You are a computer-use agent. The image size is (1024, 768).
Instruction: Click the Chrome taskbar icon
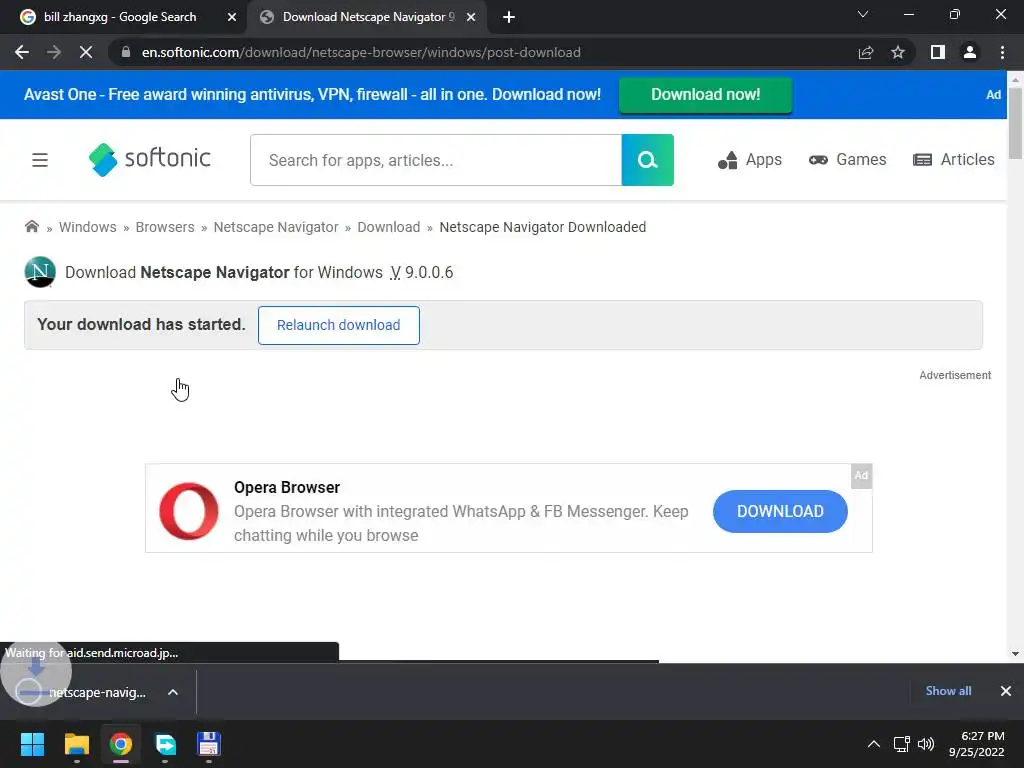pyautogui.click(x=121, y=744)
